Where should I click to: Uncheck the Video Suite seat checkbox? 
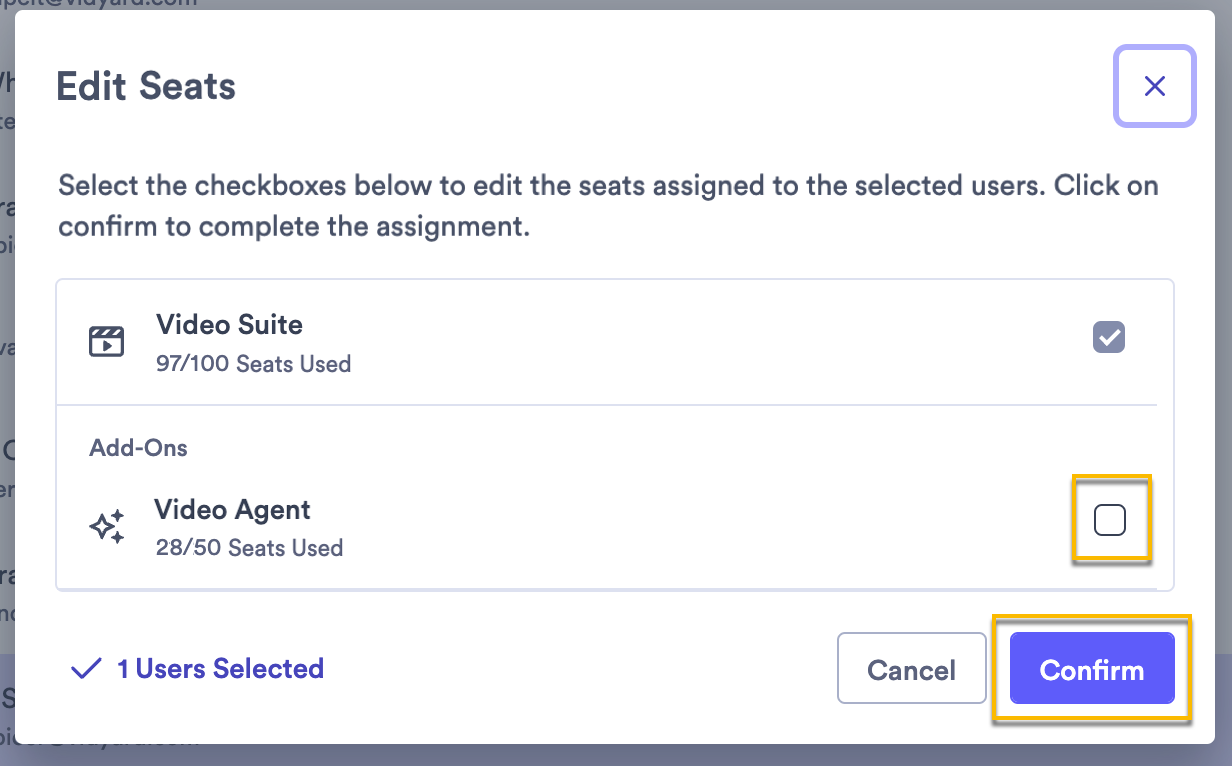pos(1108,337)
